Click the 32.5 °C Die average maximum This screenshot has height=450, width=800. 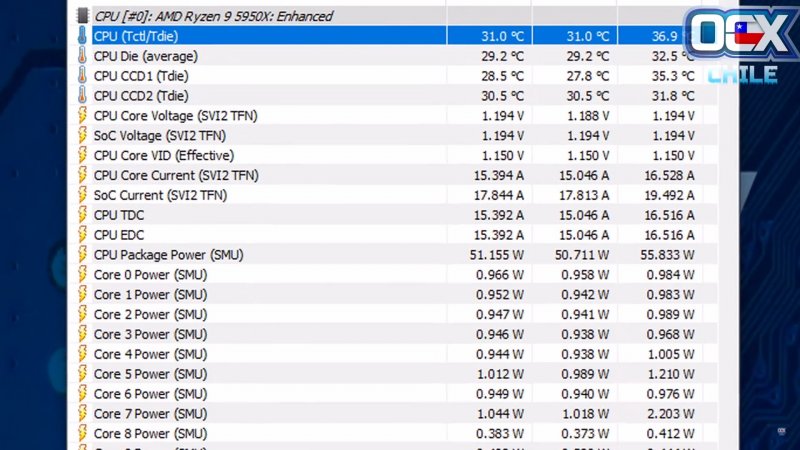671,56
